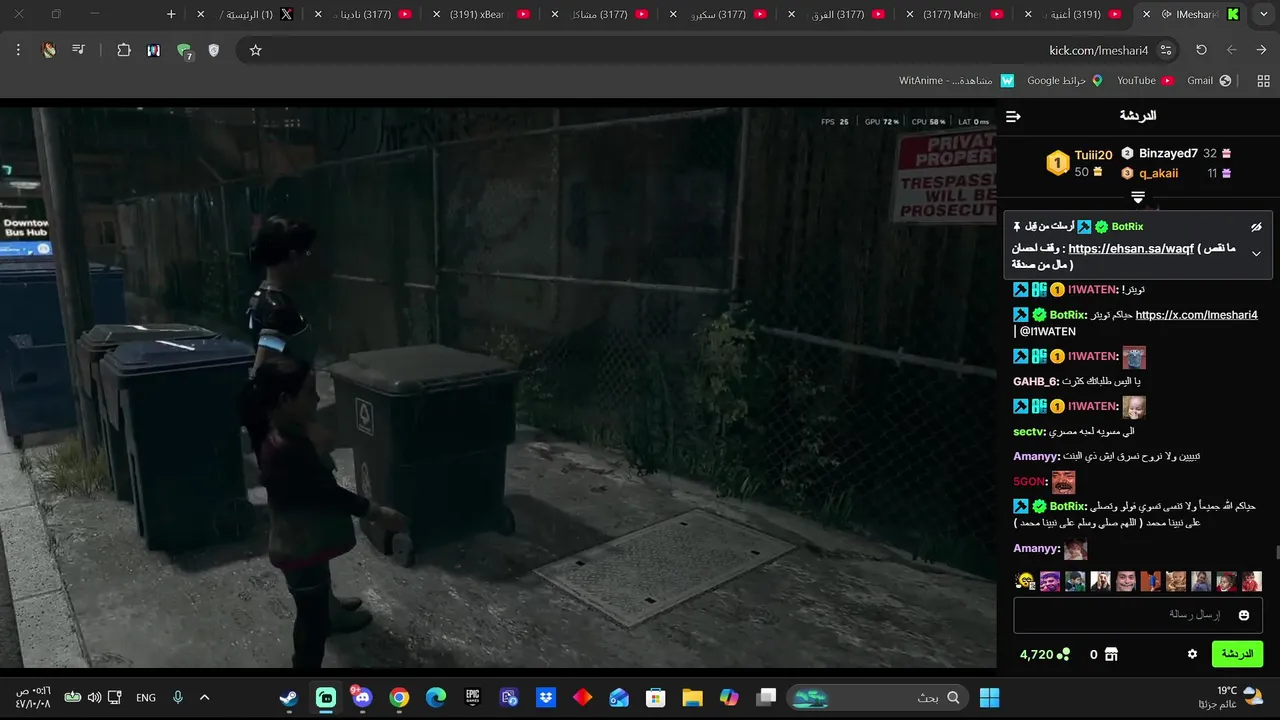Click the taskbar search box
Image resolution: width=1280 pixels, height=720 pixels.
click(878, 697)
